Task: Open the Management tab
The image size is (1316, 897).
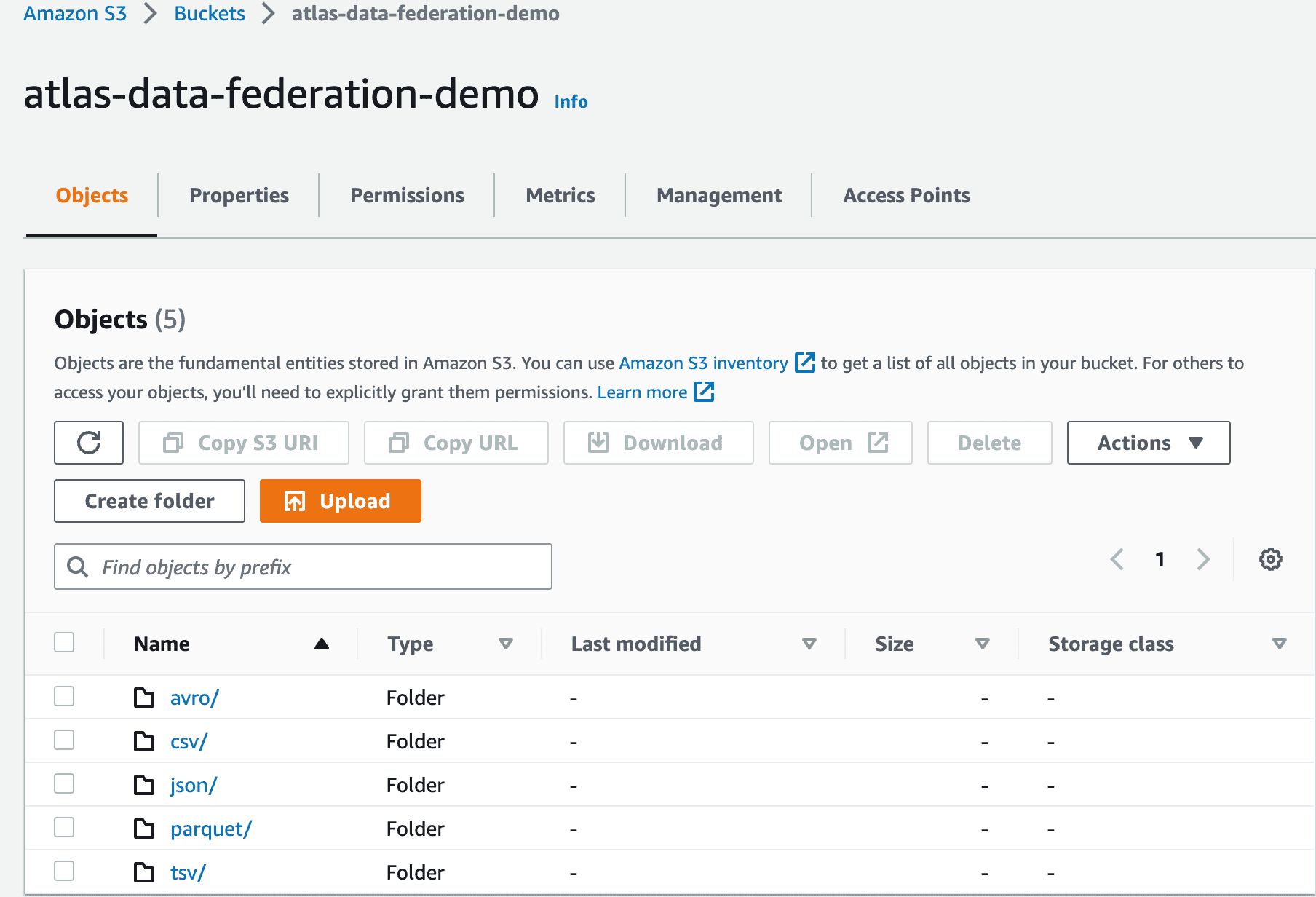Action: [718, 195]
